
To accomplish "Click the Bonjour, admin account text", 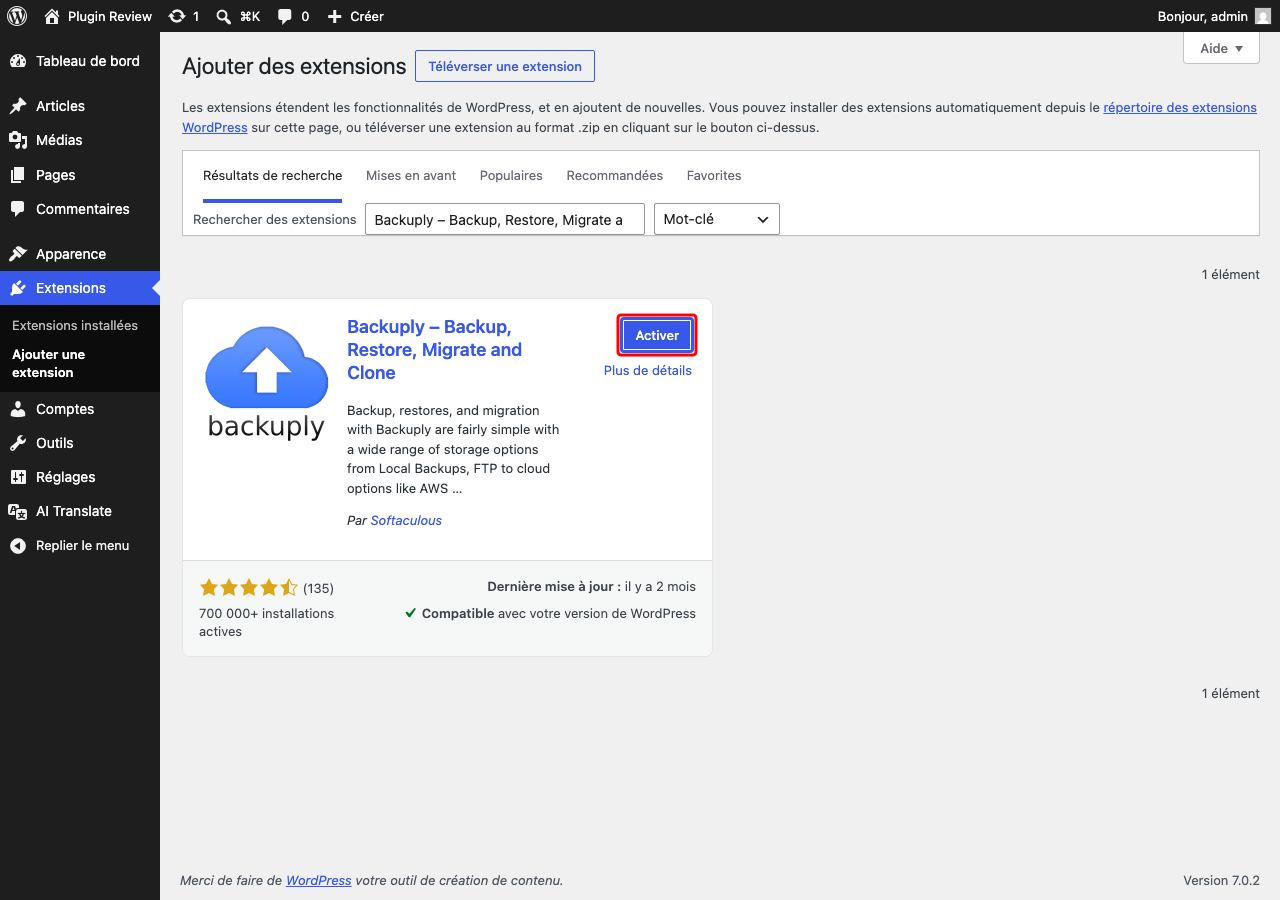I will 1203,16.
